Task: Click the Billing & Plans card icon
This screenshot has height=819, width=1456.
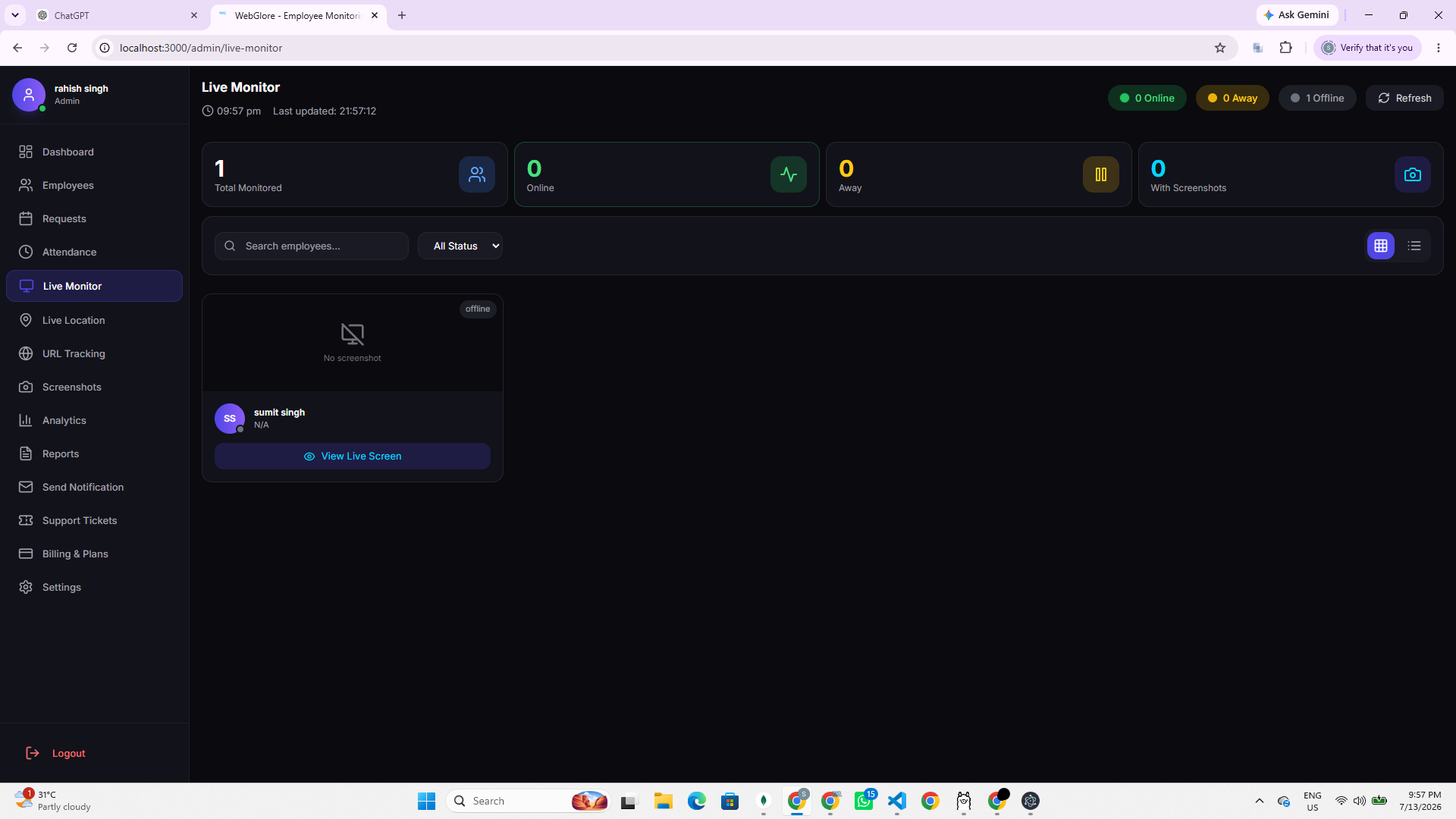Action: [x=26, y=554]
